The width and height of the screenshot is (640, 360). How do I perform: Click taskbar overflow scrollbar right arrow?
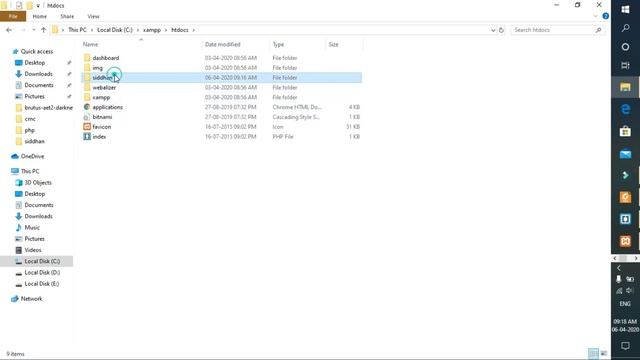[636, 258]
